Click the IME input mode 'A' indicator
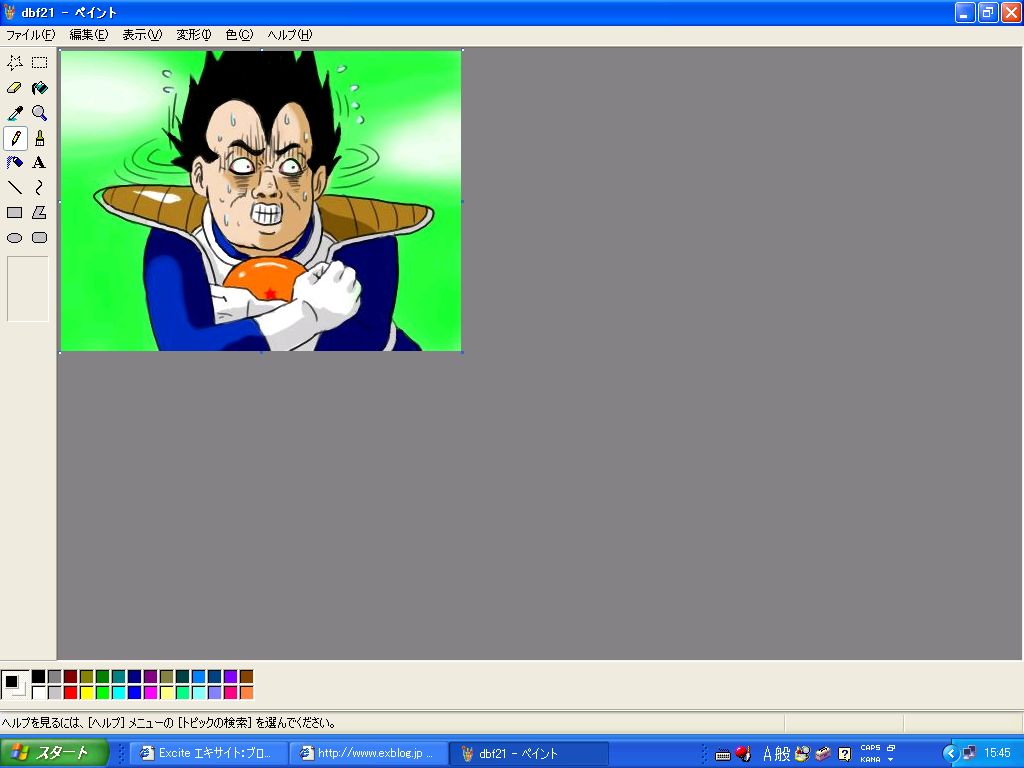1024x768 pixels. tap(767, 754)
